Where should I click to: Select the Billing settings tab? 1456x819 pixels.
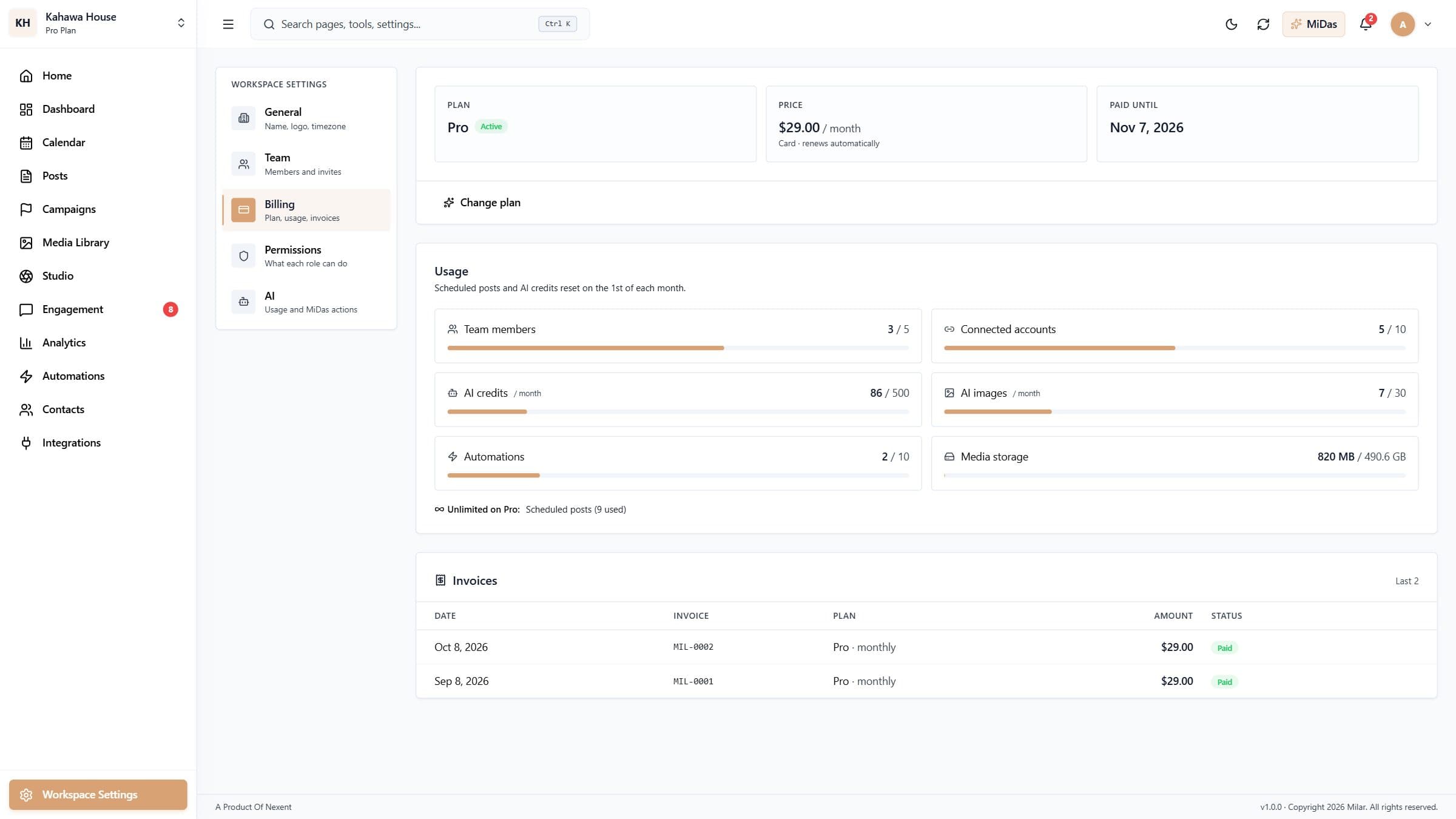click(306, 210)
